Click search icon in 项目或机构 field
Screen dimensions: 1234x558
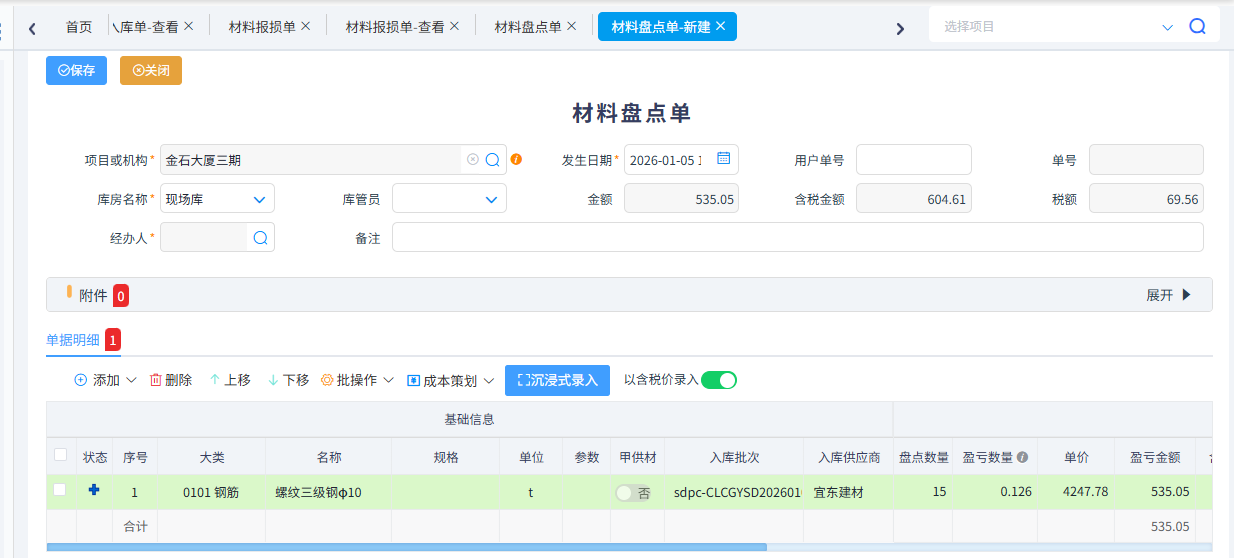pyautogui.click(x=492, y=160)
